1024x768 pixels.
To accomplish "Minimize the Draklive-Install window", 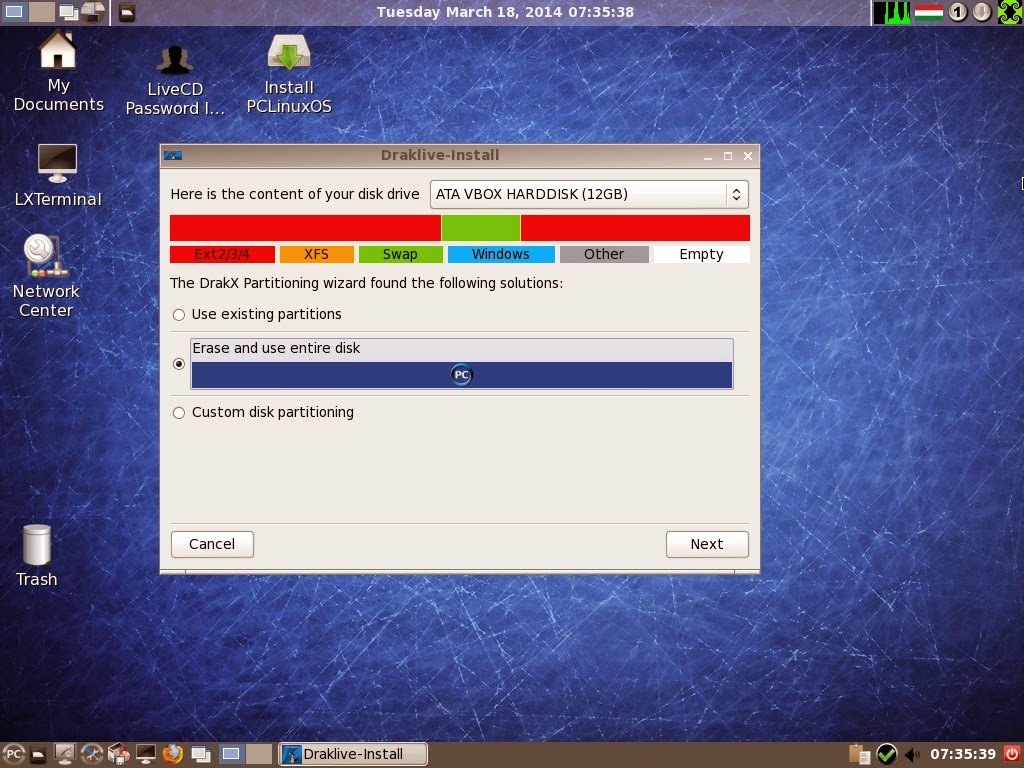I will 708,156.
